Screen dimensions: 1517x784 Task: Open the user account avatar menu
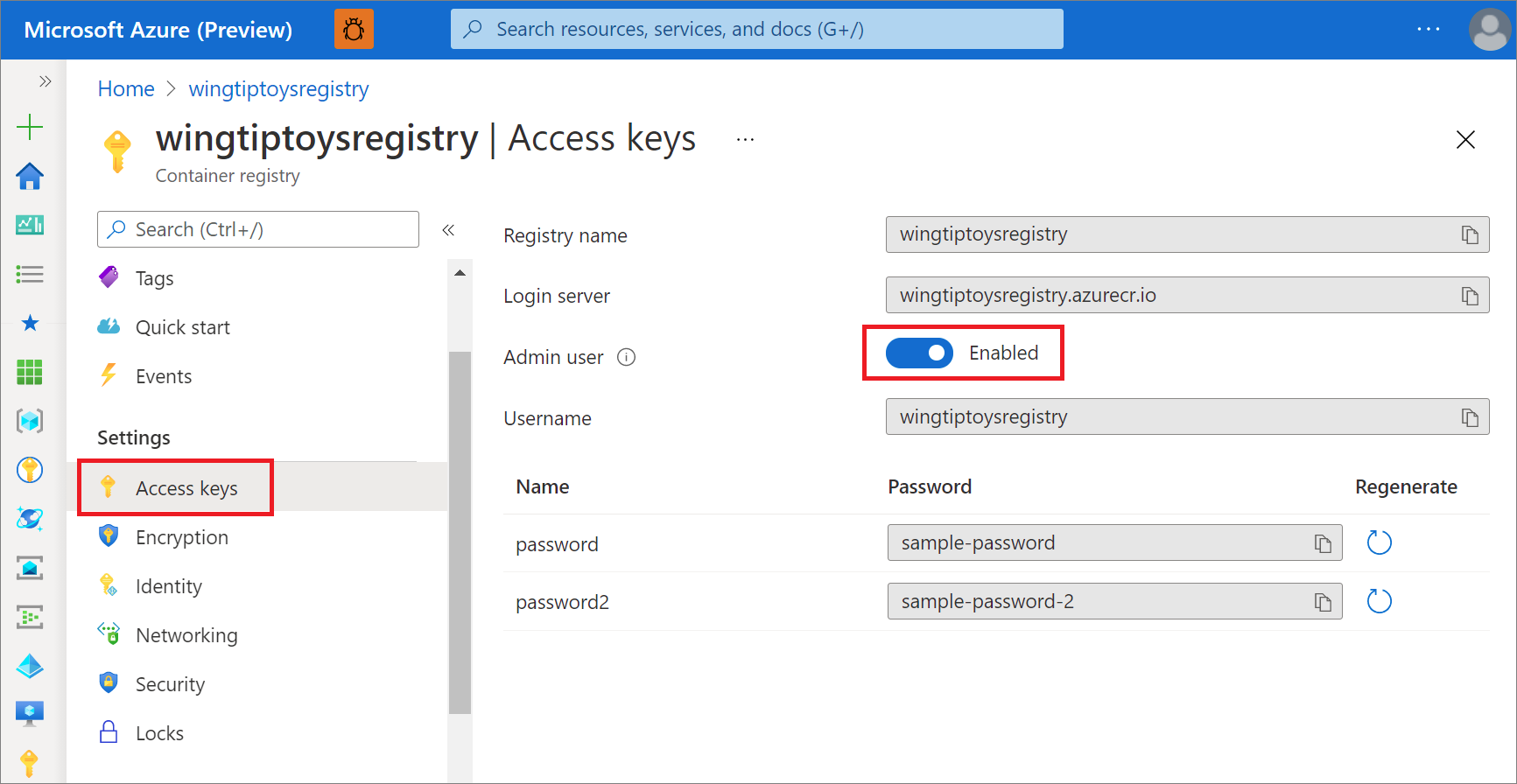(1489, 30)
